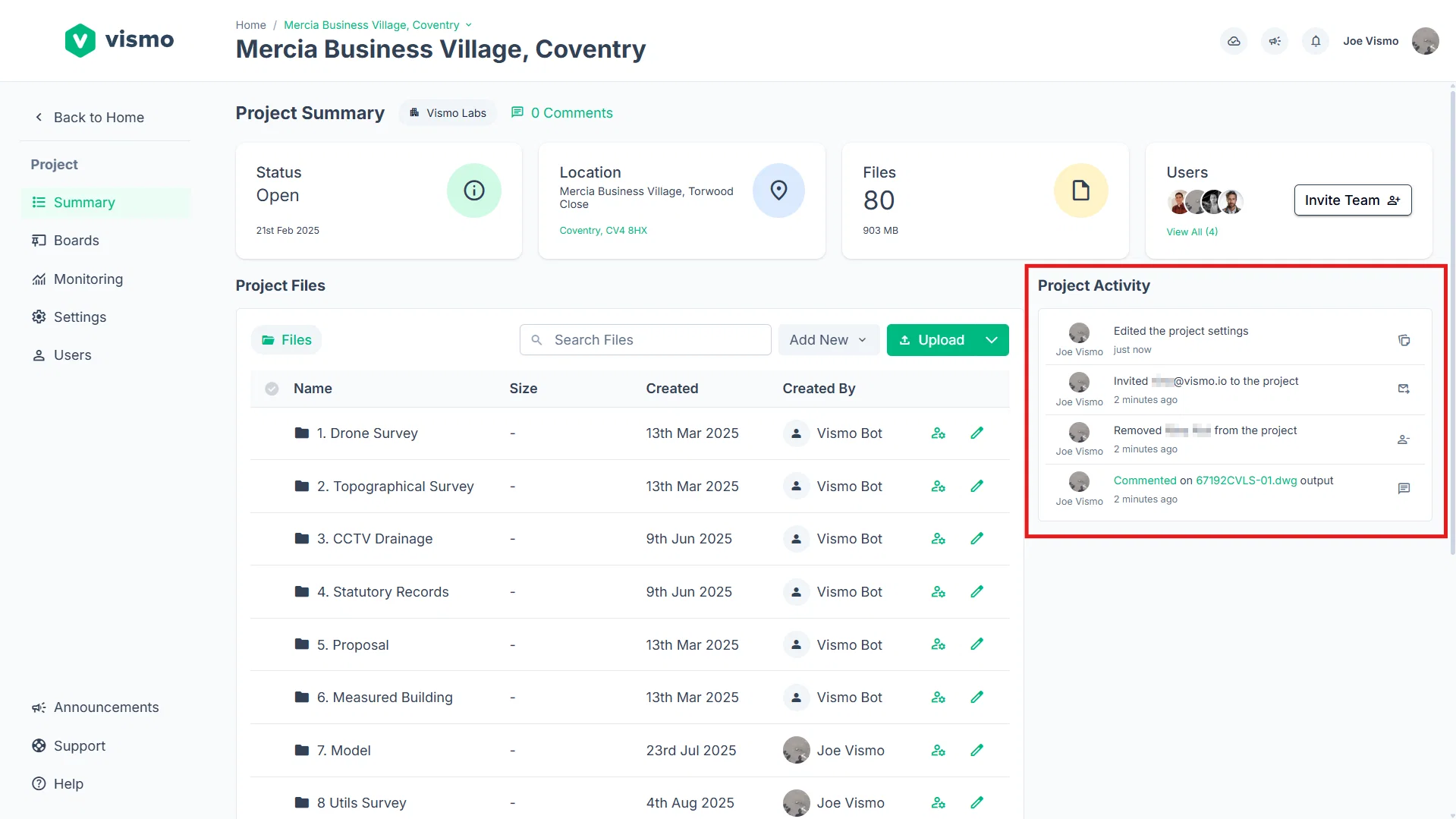This screenshot has width=1456, height=819.
Task: Expand the Upload button dropdown arrow
Action: tap(992, 340)
